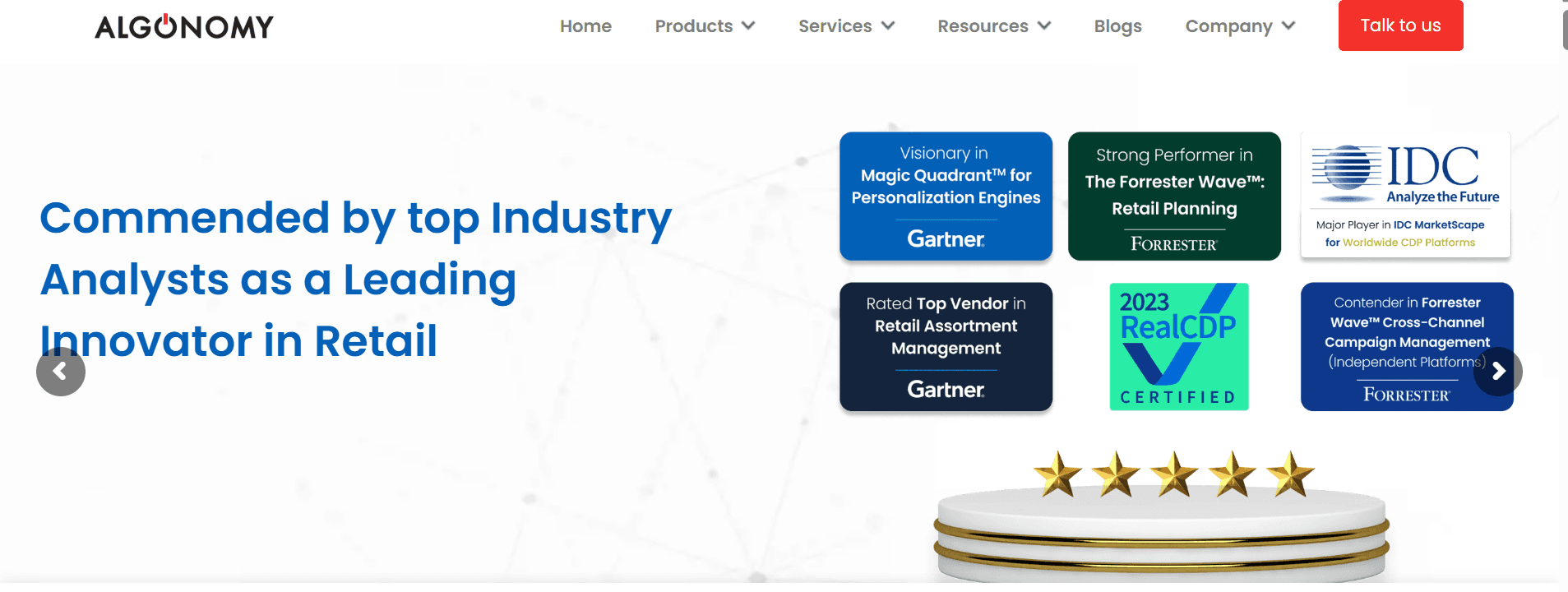Select the Gartner Magic Quadrant Personalization Engines badge
This screenshot has height=592, width=1568.
click(946, 197)
